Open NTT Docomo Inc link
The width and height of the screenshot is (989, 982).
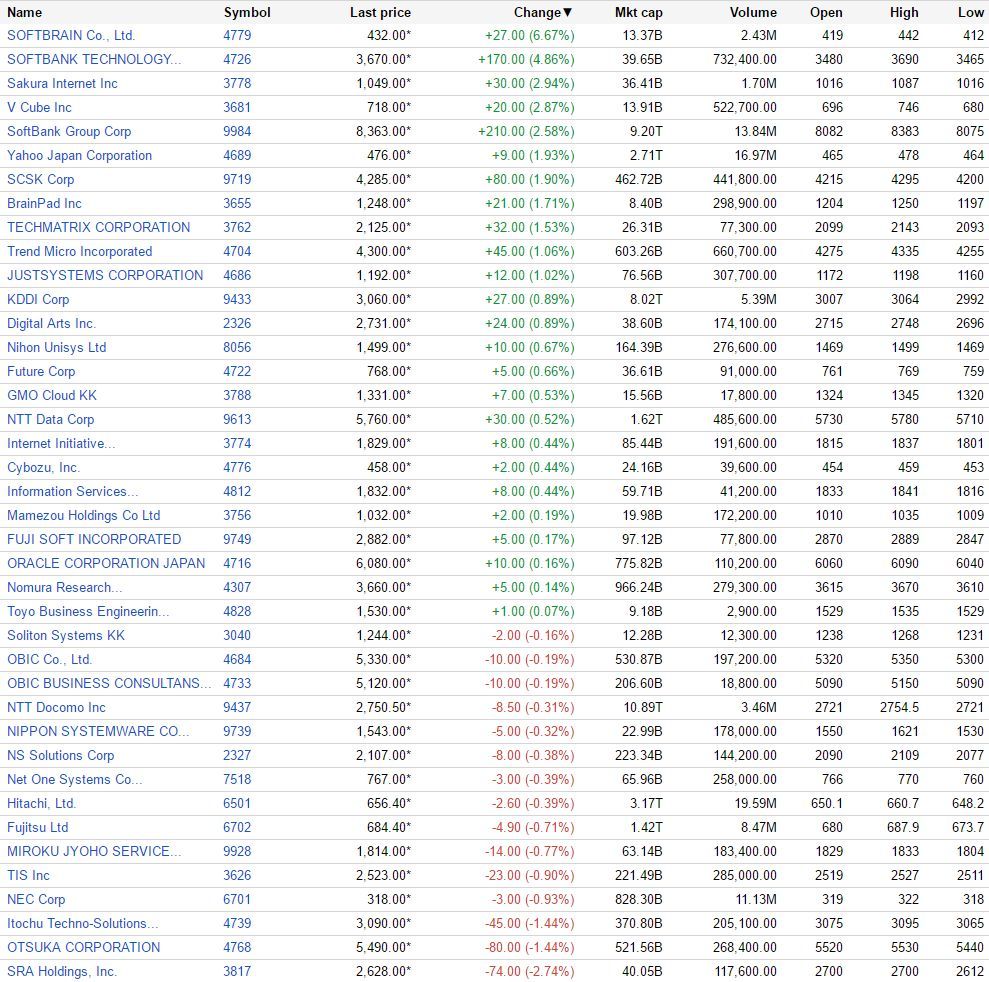pos(56,706)
